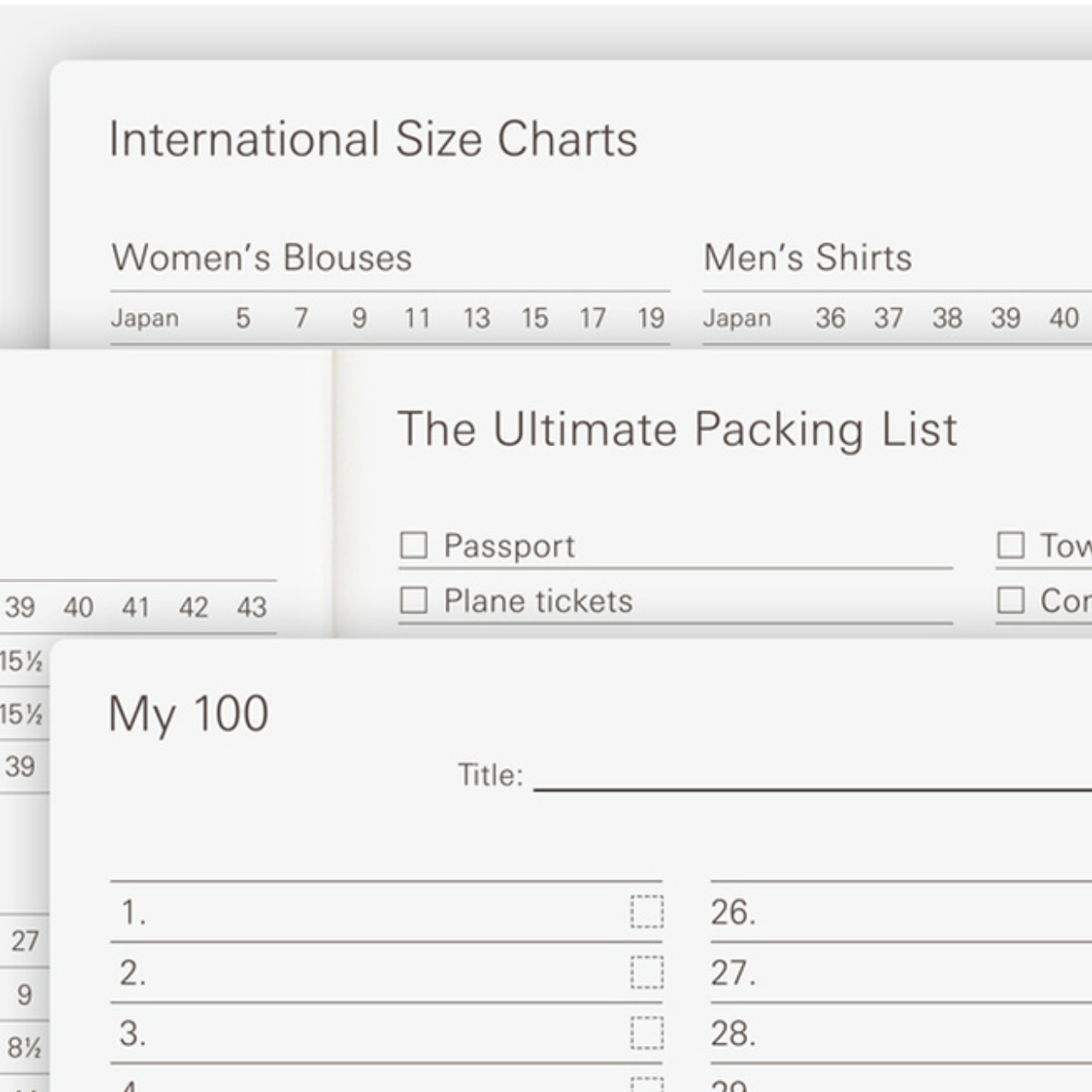
Task: Check the dashed box on line 1
Action: click(647, 911)
